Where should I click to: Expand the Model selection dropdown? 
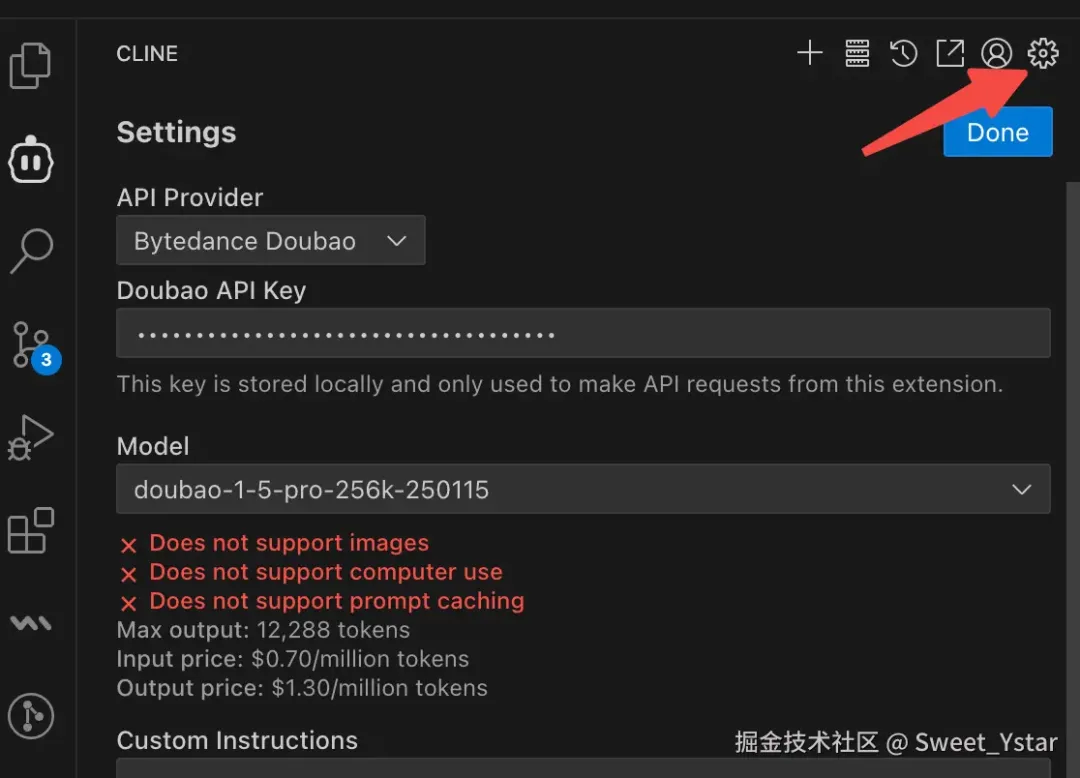[x=583, y=489]
